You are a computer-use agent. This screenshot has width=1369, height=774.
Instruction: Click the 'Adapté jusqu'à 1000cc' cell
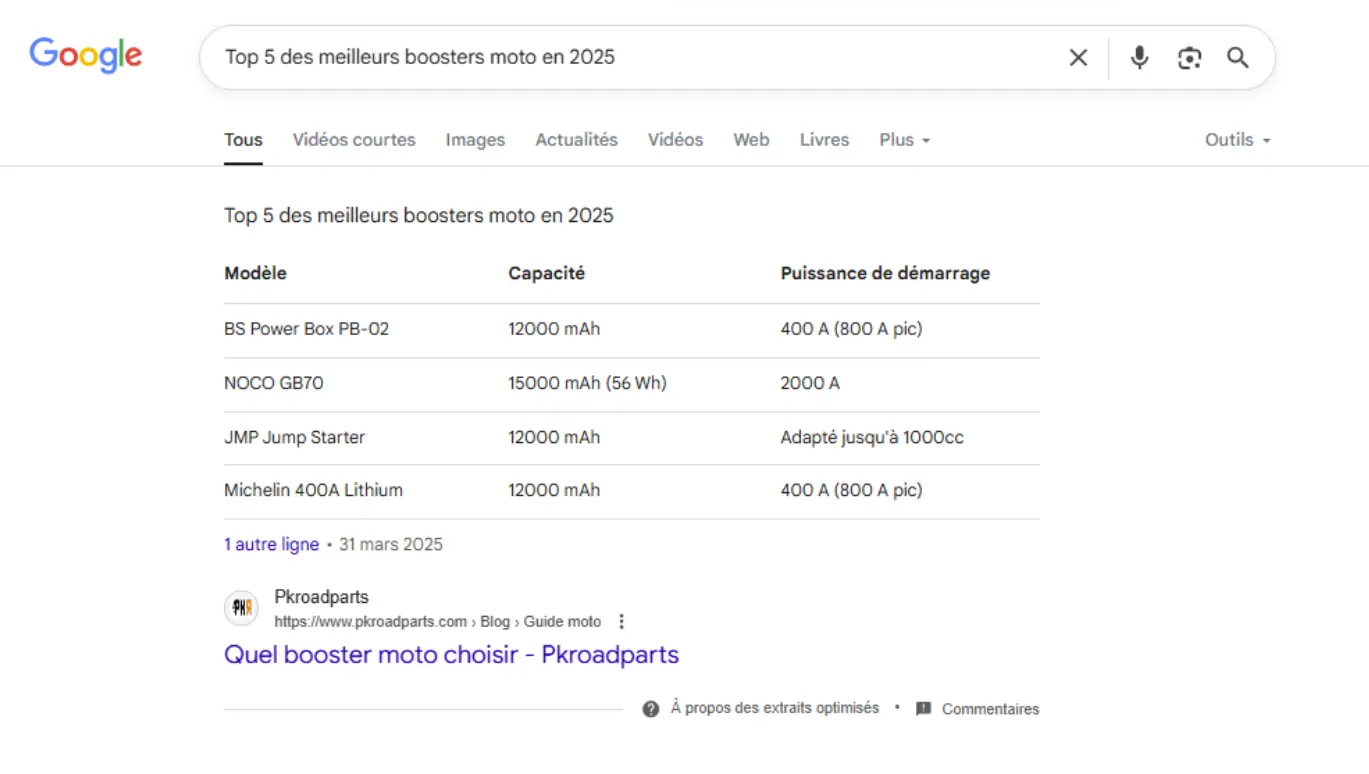coord(872,437)
